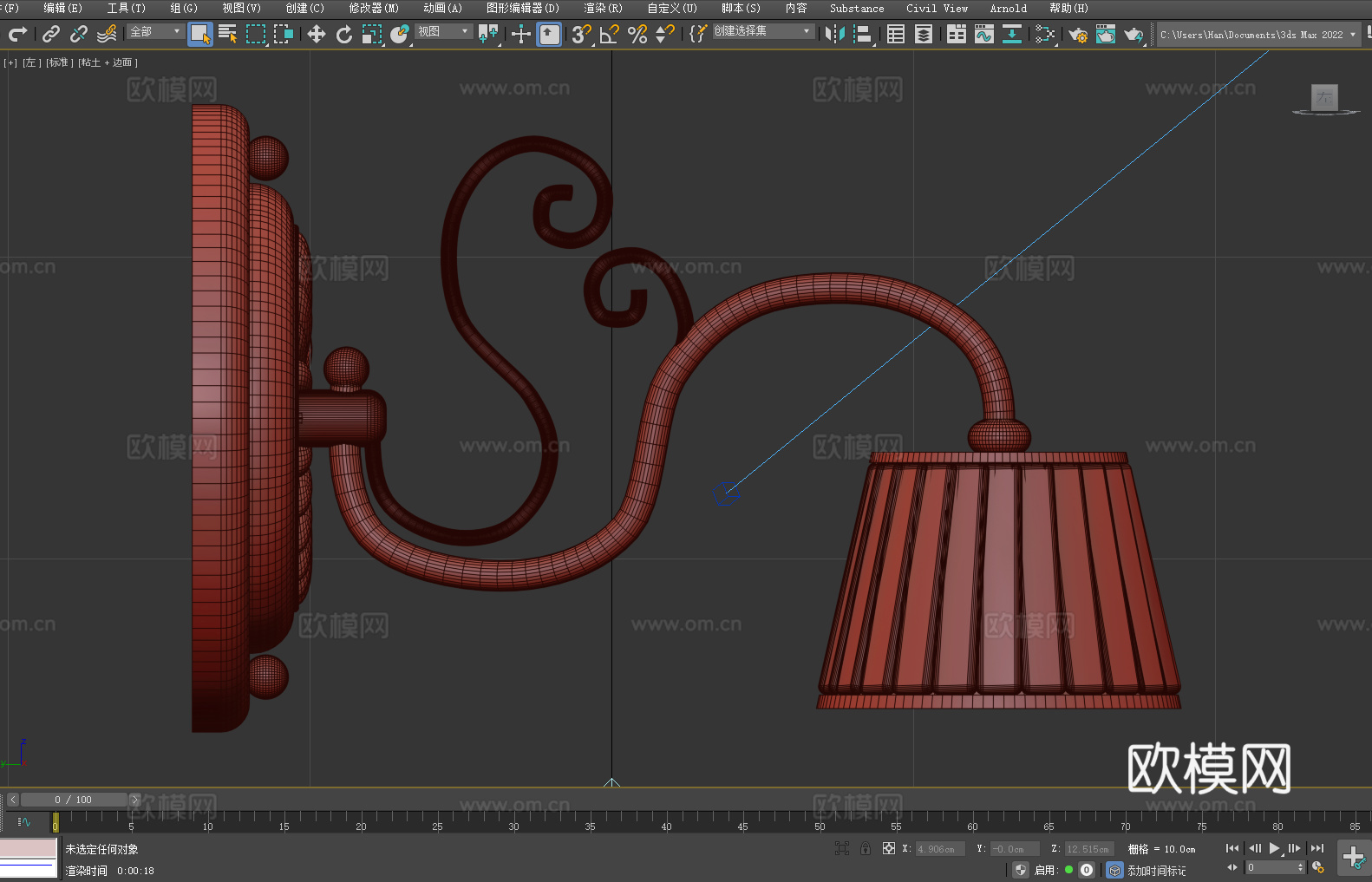Select the Move transform tool
This screenshot has height=882, width=1372.
tap(317, 34)
